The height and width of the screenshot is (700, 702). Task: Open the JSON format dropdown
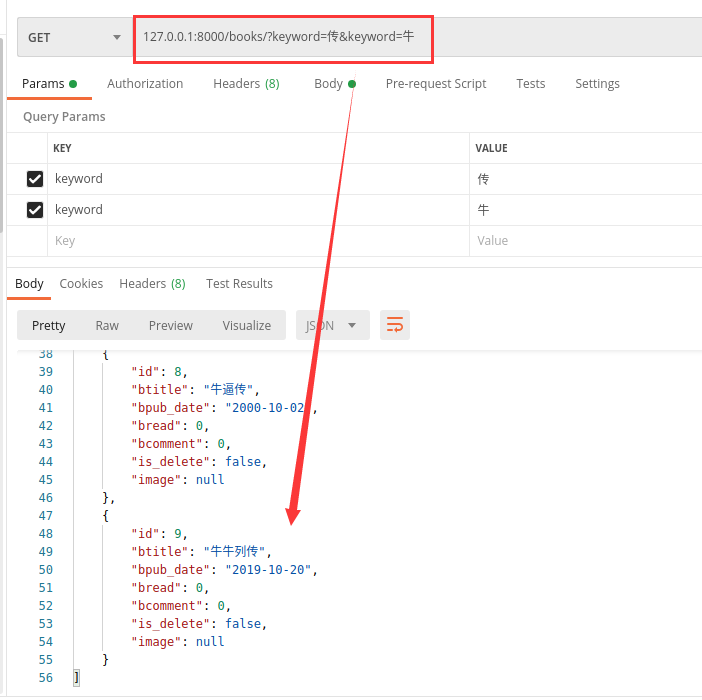coord(333,325)
